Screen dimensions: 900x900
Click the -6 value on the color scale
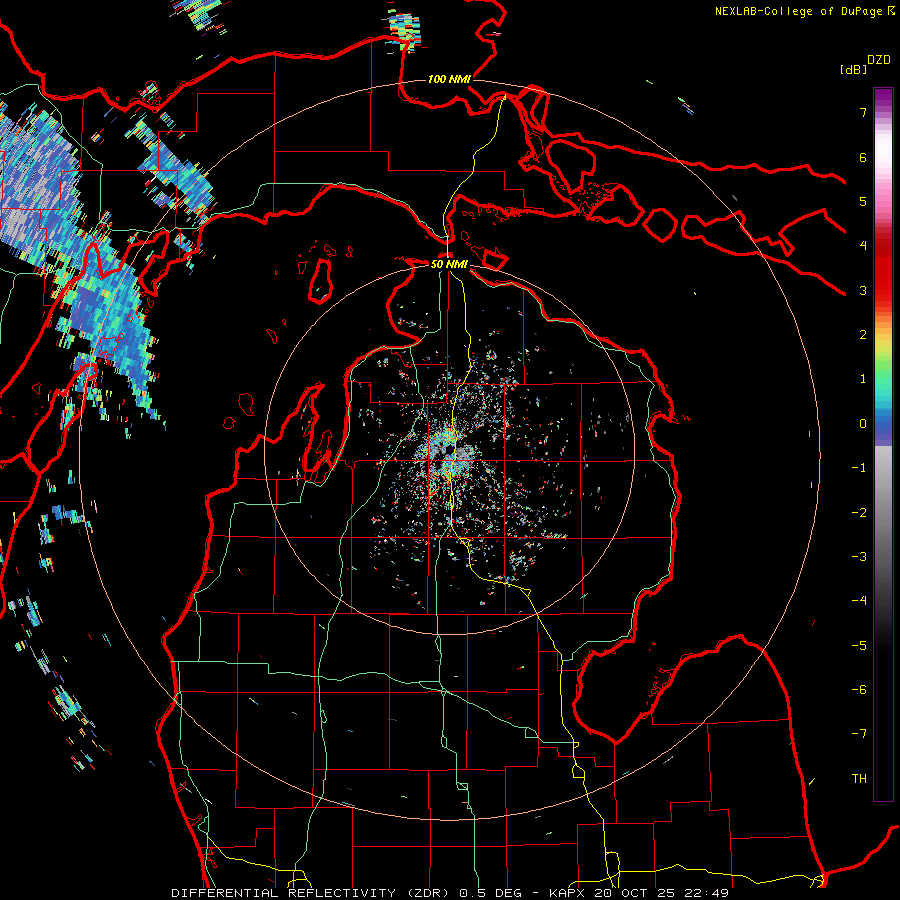click(x=859, y=690)
